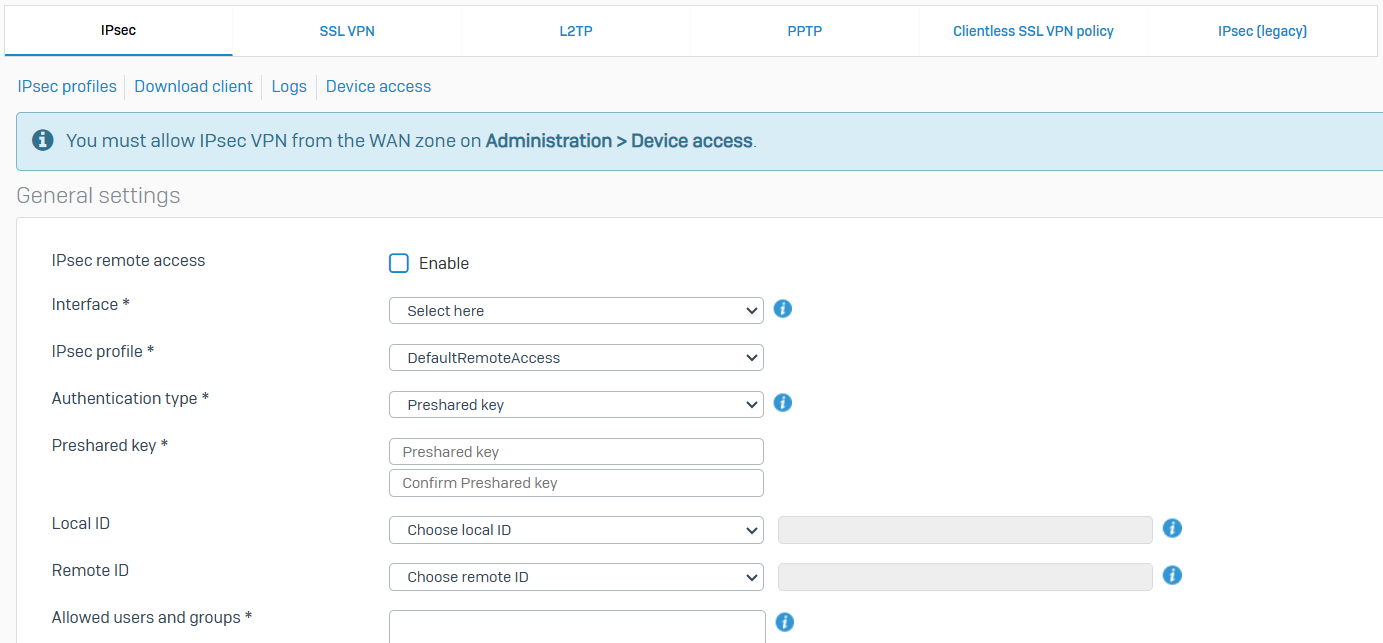Viewport: 1383px width, 643px height.
Task: Open the Interface dropdown
Action: point(575,311)
